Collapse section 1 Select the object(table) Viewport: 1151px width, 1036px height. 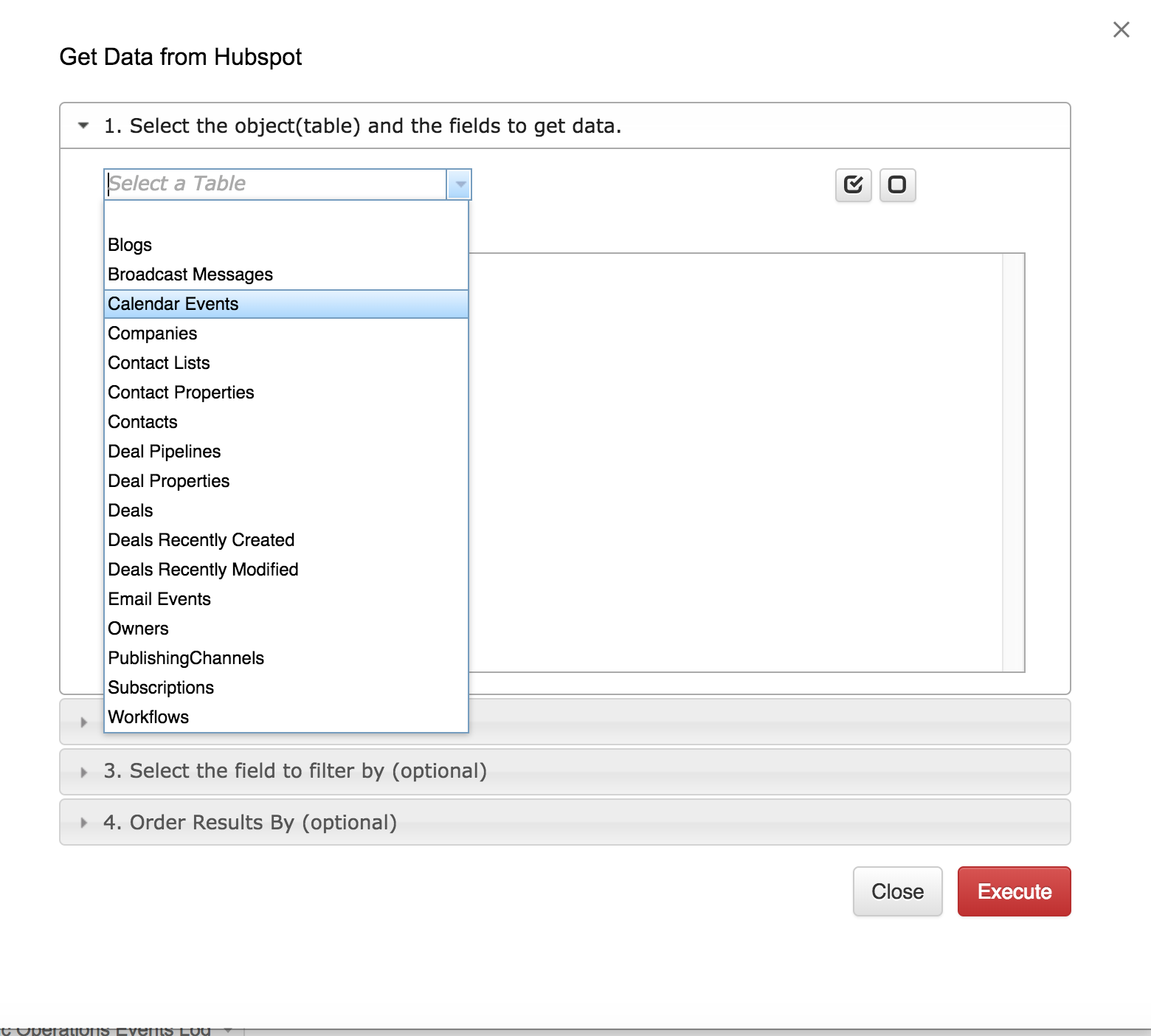(83, 126)
